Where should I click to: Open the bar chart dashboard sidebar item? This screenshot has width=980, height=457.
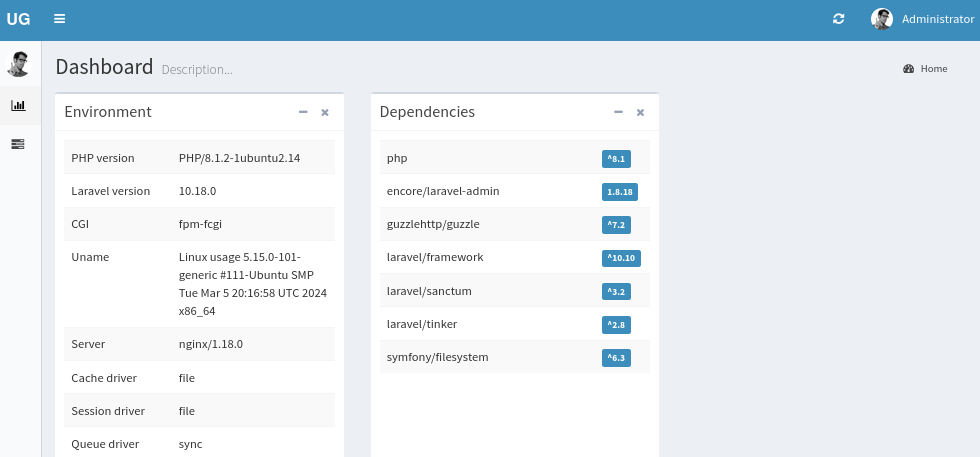pos(18,105)
